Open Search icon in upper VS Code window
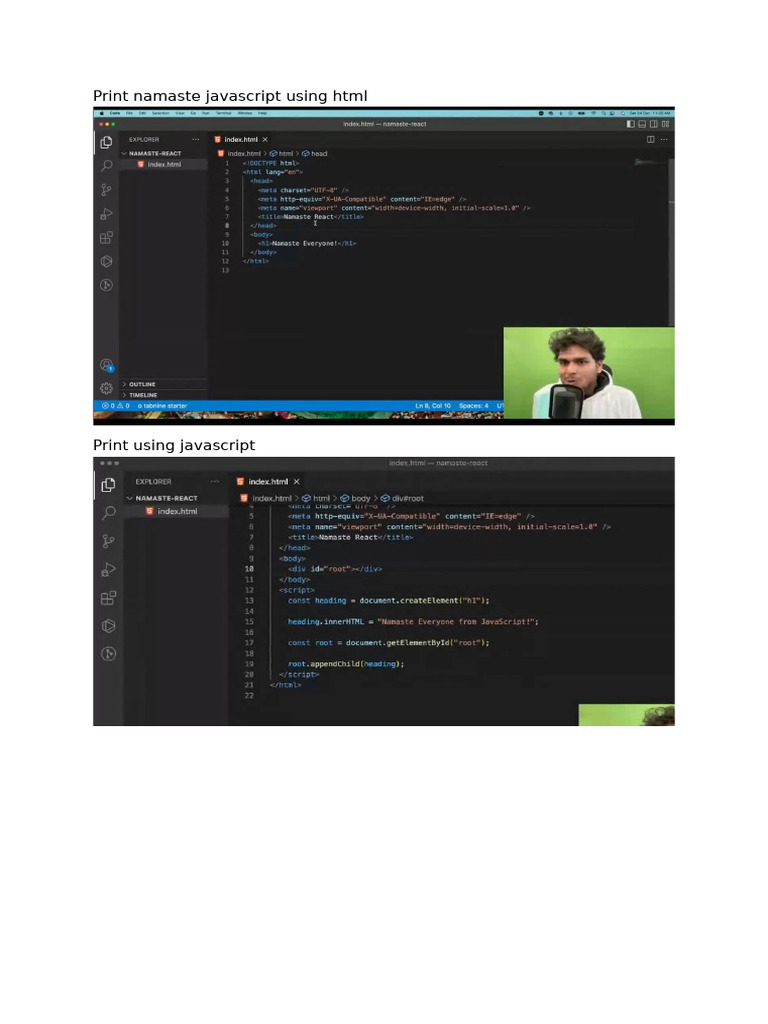The height and width of the screenshot is (1024, 768). click(106, 166)
